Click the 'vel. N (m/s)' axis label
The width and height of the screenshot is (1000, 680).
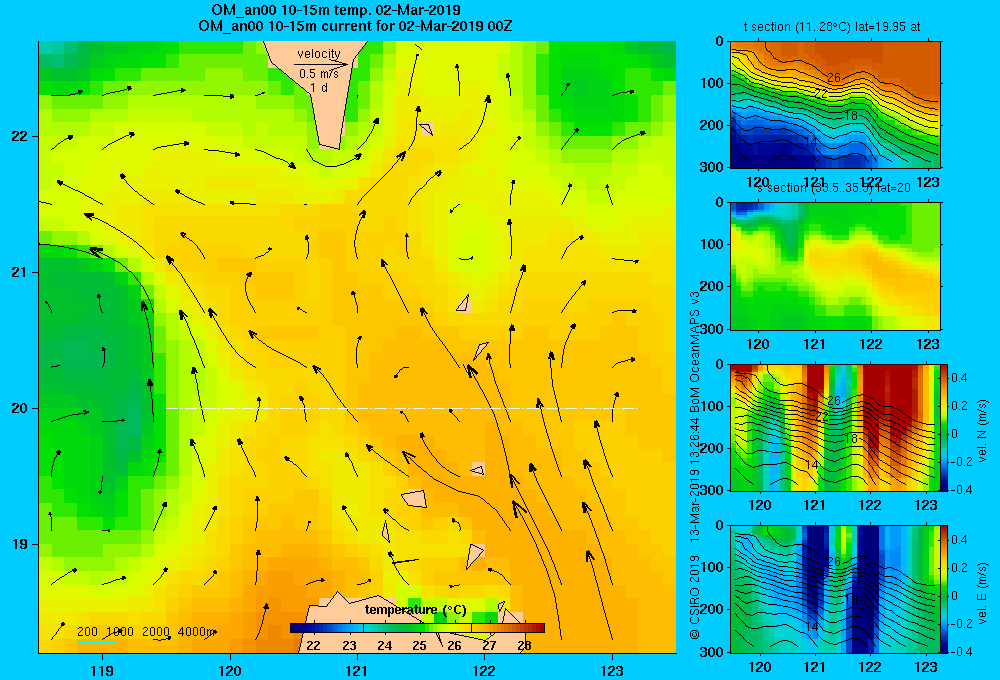(983, 431)
